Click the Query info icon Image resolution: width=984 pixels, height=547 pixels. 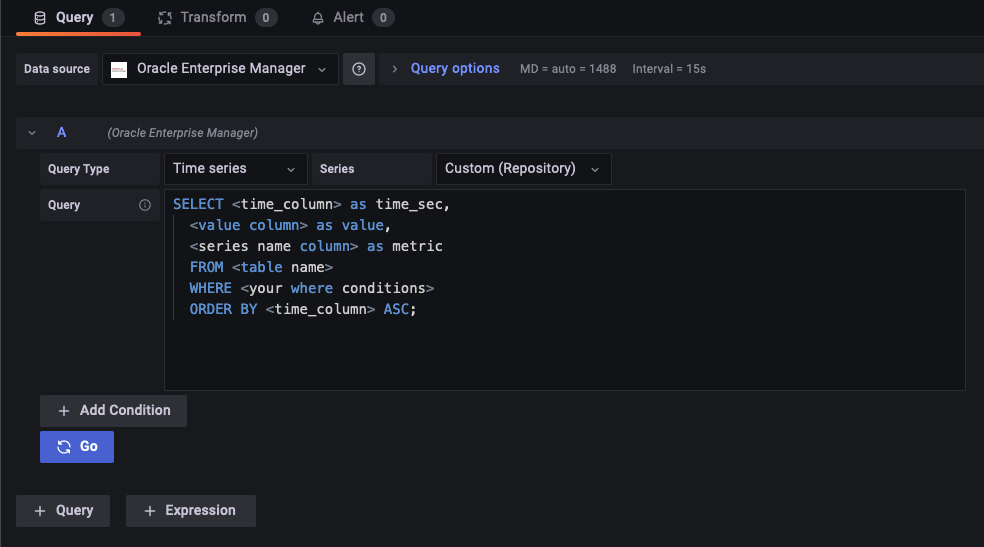point(145,205)
